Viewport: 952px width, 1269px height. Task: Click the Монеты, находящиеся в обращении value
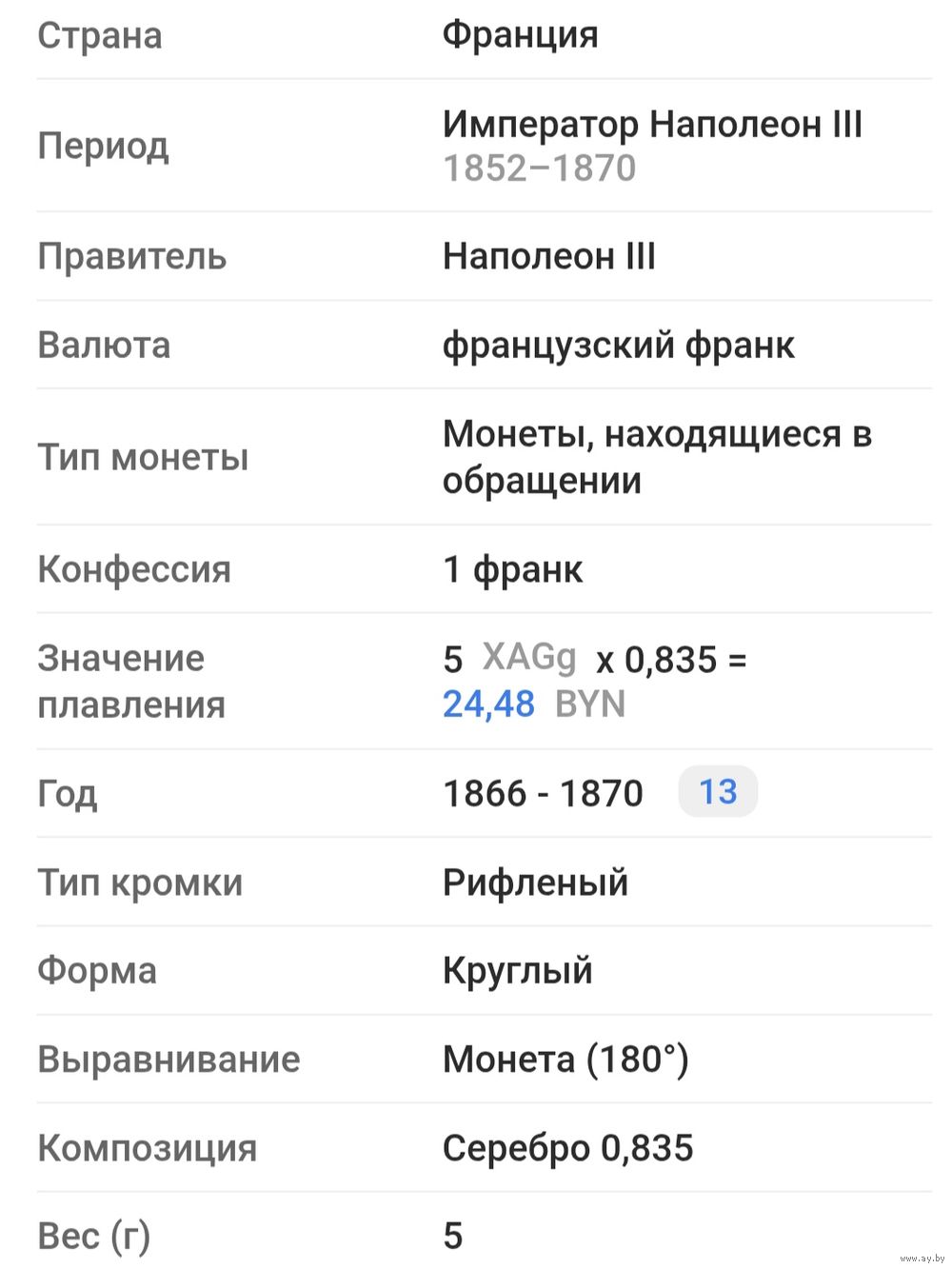pos(657,457)
